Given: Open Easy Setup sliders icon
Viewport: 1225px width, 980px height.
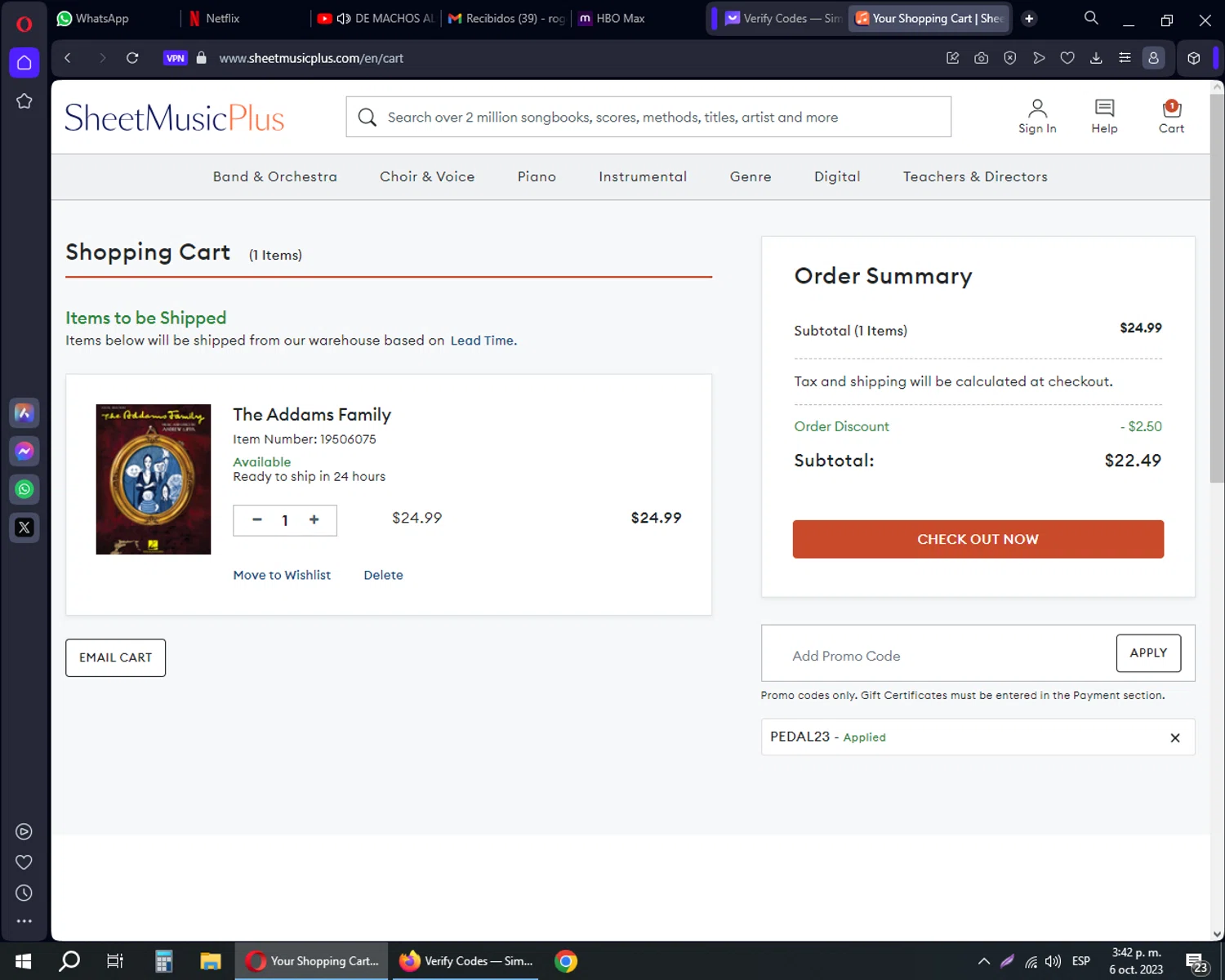Looking at the screenshot, I should coord(1125,58).
